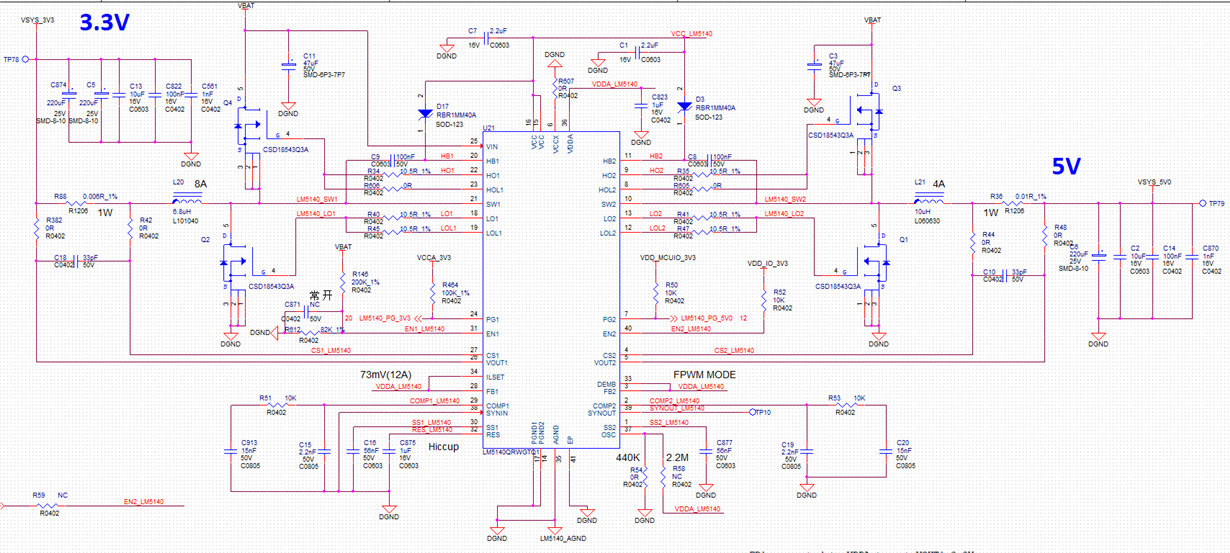Click the LM5140_SW2 net label
Screen dimensions: 1230x553
point(786,199)
